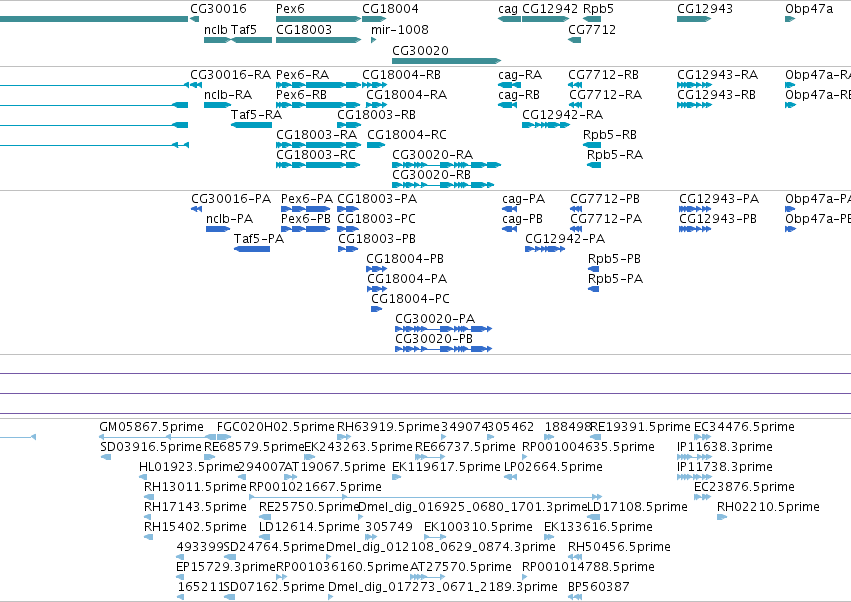Select transcript CG18004-RA
The image size is (851, 602).
point(407,95)
